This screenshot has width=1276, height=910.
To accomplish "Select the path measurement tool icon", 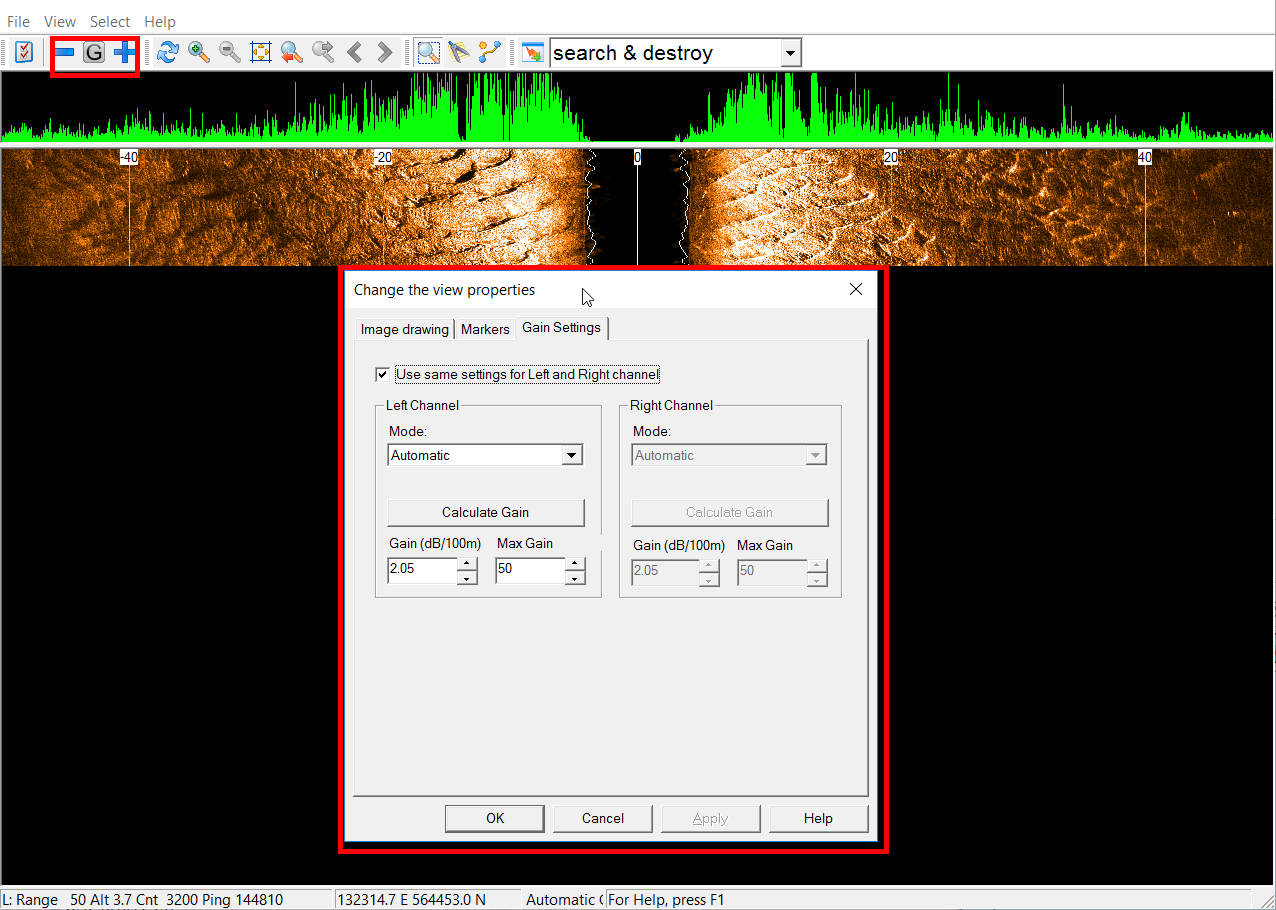I will (x=490, y=53).
